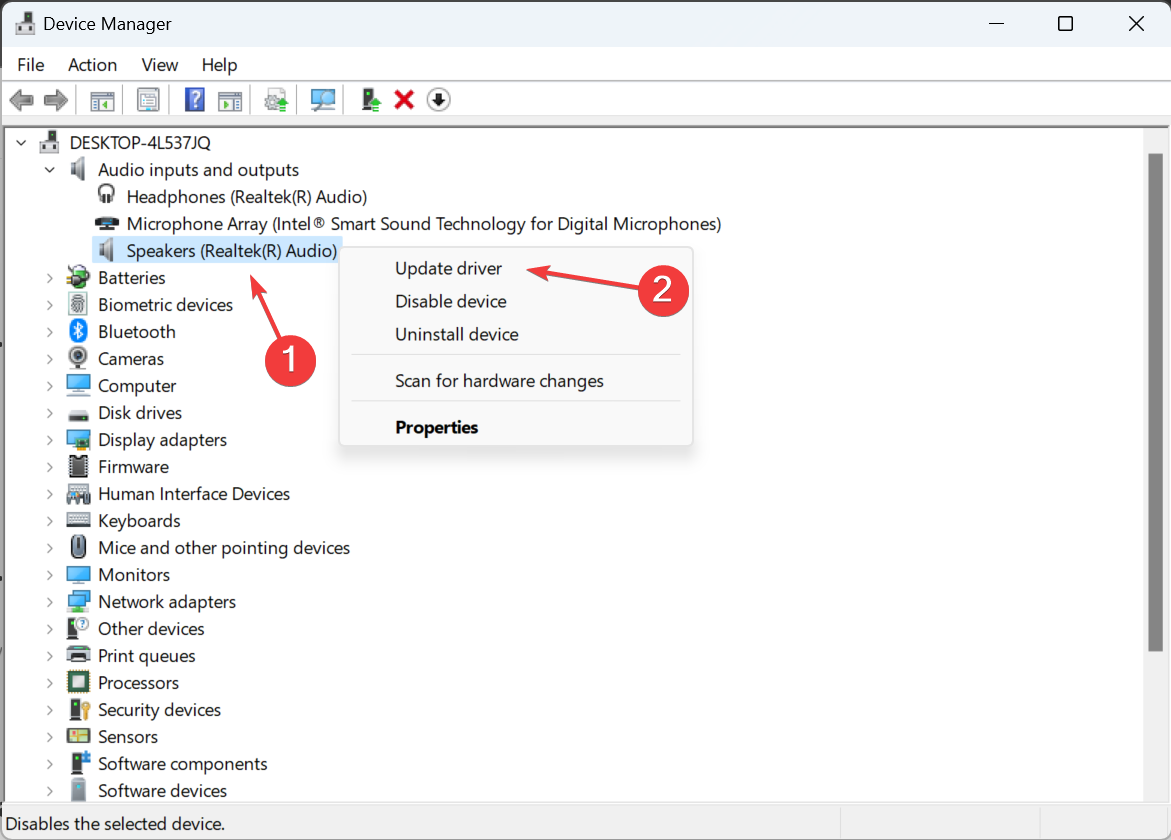Click the red X uninstall device icon
The width and height of the screenshot is (1171, 840).
(x=404, y=100)
